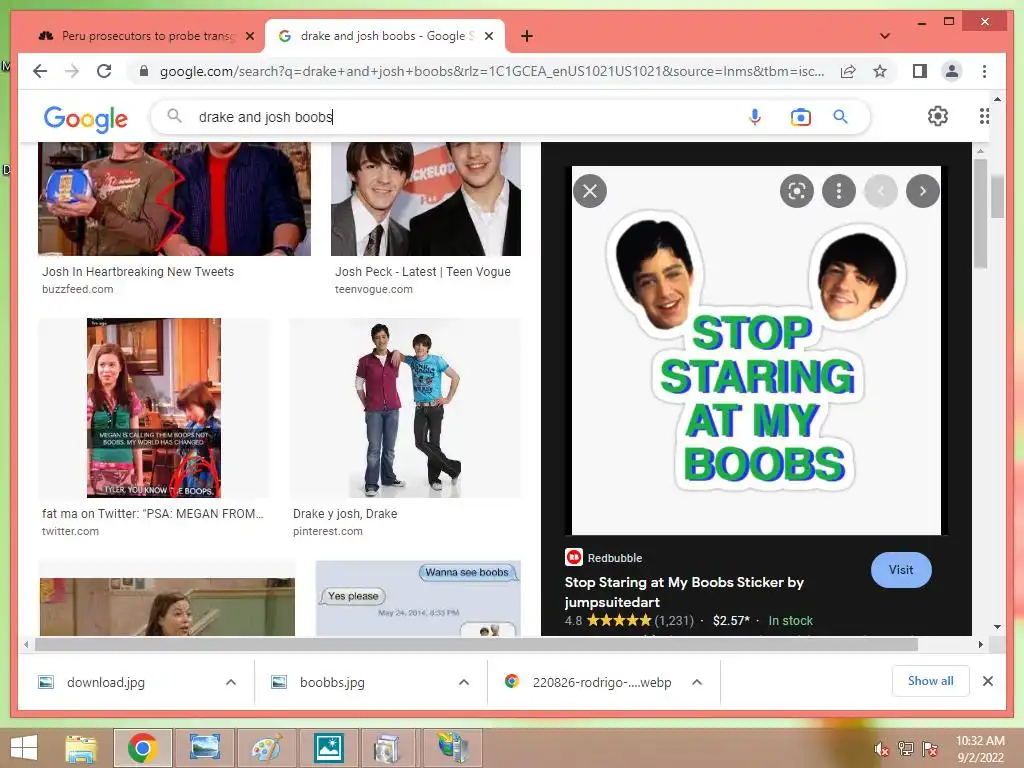The width and height of the screenshot is (1024, 768).
Task: Open the preview panel more options menu
Action: coord(839,191)
